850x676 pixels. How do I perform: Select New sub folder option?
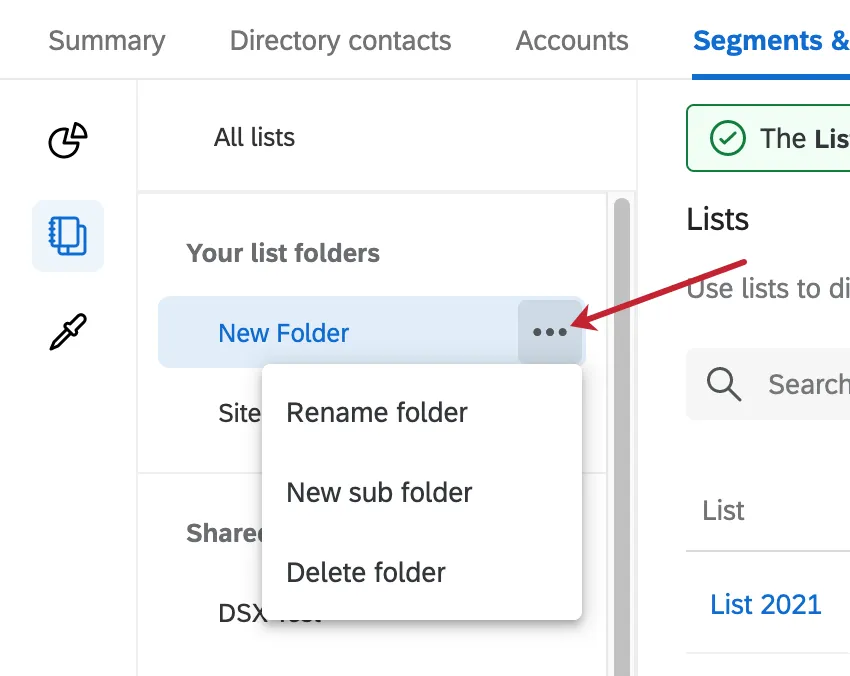[x=379, y=492]
